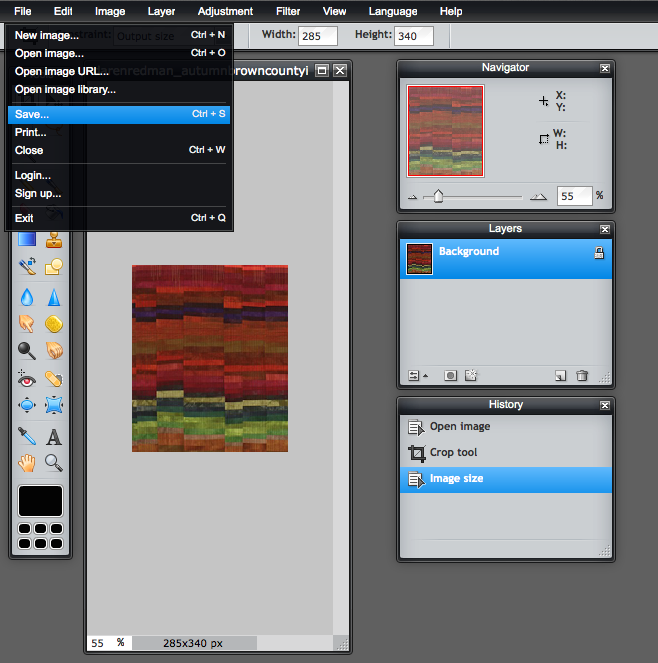Click the Background layer thumbnail
This screenshot has width=658, height=663.
pos(419,259)
